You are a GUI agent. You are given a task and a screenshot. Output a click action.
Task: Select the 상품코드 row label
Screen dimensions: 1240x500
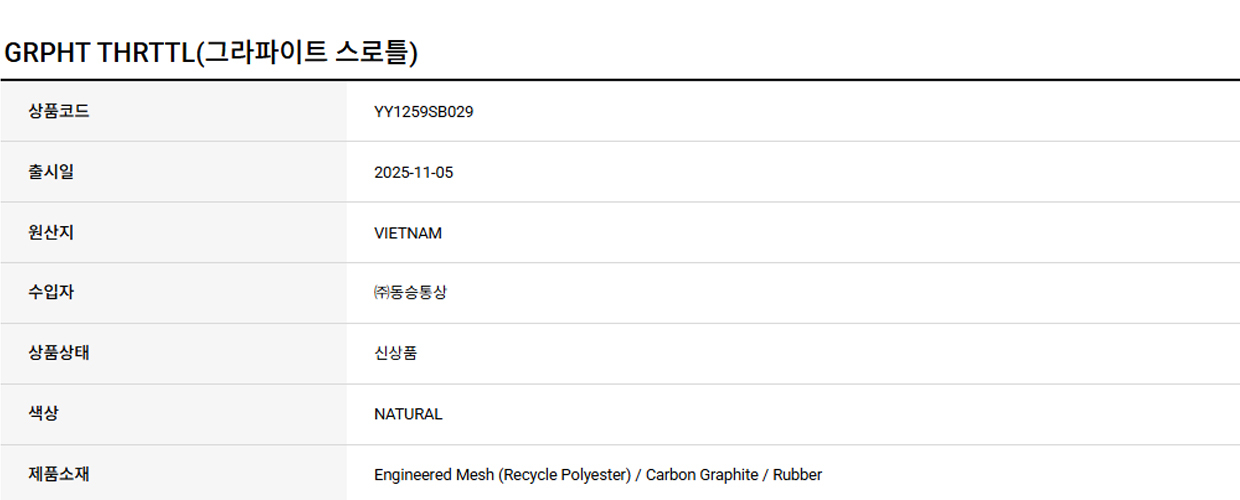coord(59,111)
